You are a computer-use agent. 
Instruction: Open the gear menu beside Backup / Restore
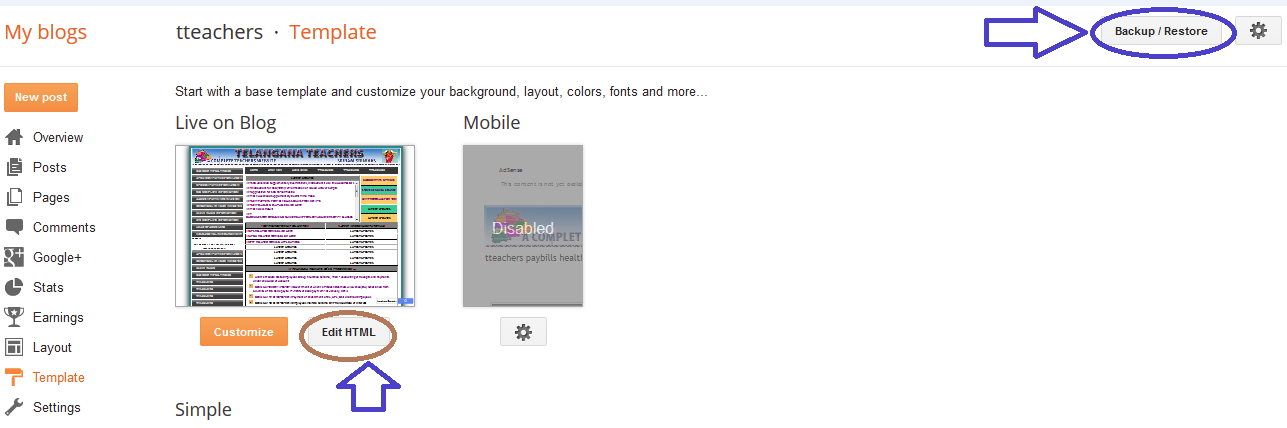(x=1259, y=31)
